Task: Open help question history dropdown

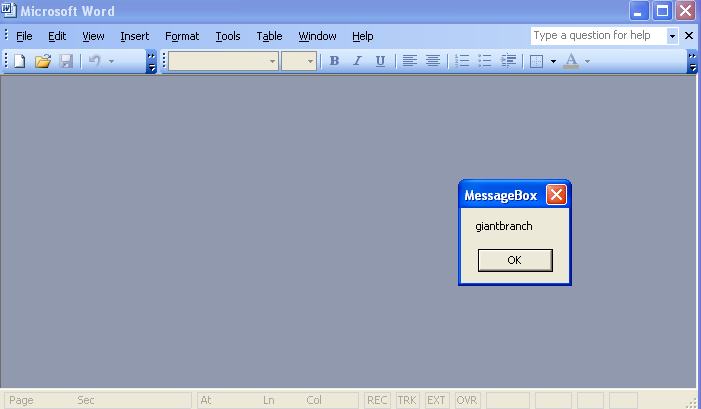Action: [x=672, y=36]
